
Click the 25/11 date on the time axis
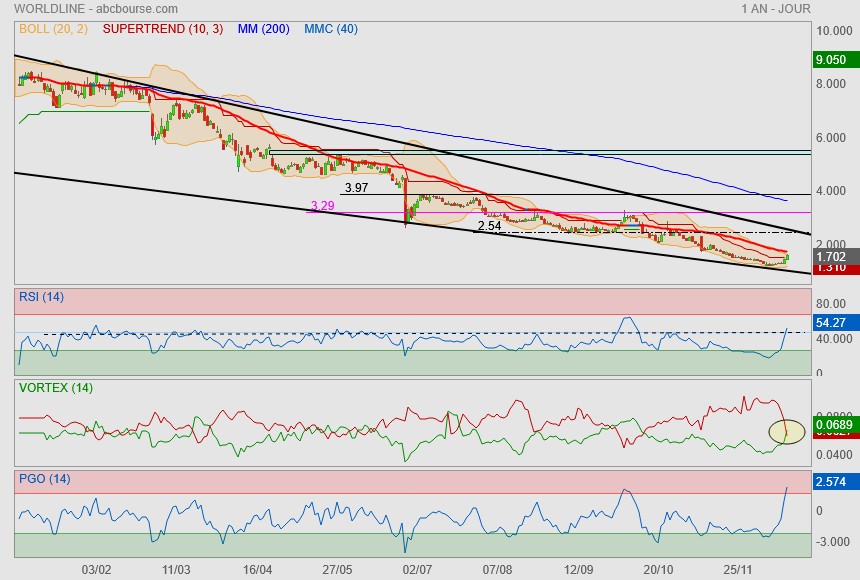tap(738, 569)
